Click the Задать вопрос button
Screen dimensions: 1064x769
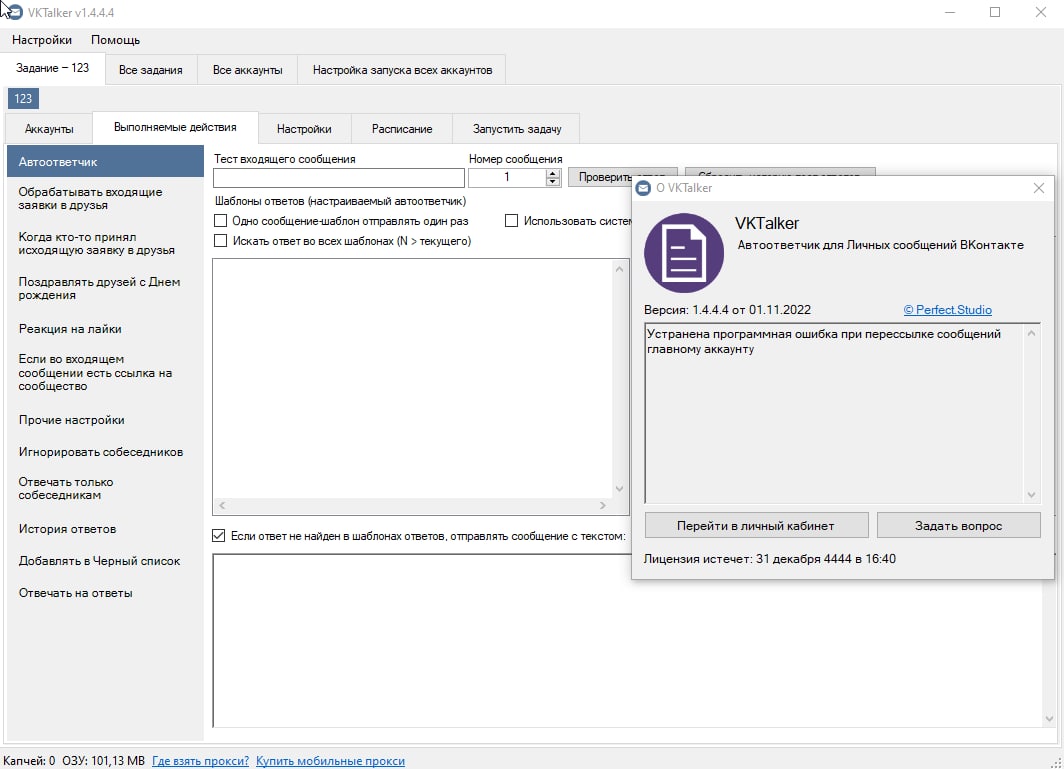[x=958, y=525]
